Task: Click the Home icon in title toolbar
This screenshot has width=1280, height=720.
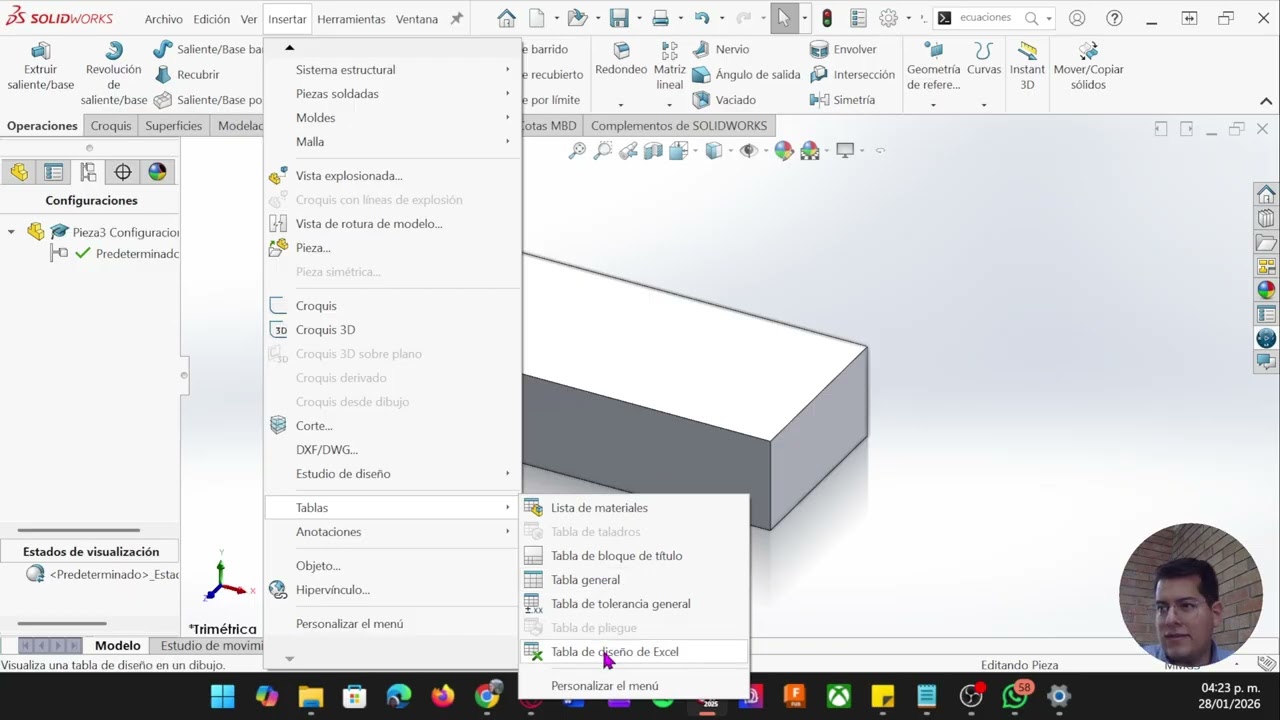Action: (506, 18)
